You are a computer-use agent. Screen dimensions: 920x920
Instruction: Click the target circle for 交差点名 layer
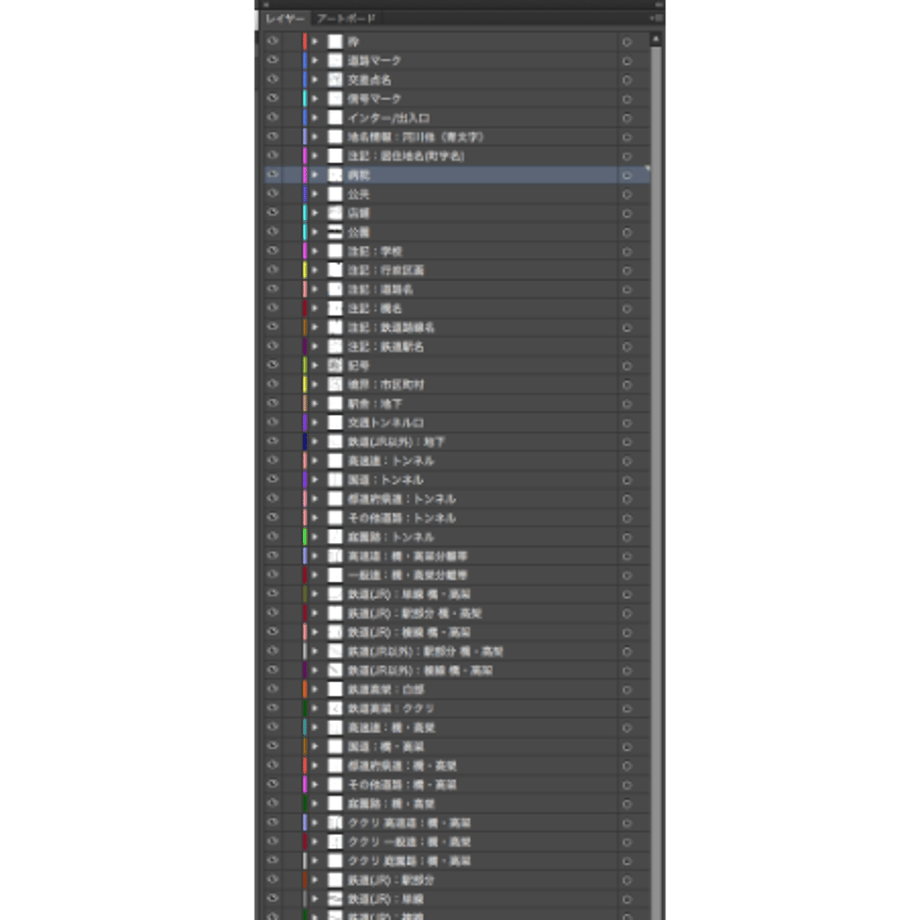tap(627, 80)
